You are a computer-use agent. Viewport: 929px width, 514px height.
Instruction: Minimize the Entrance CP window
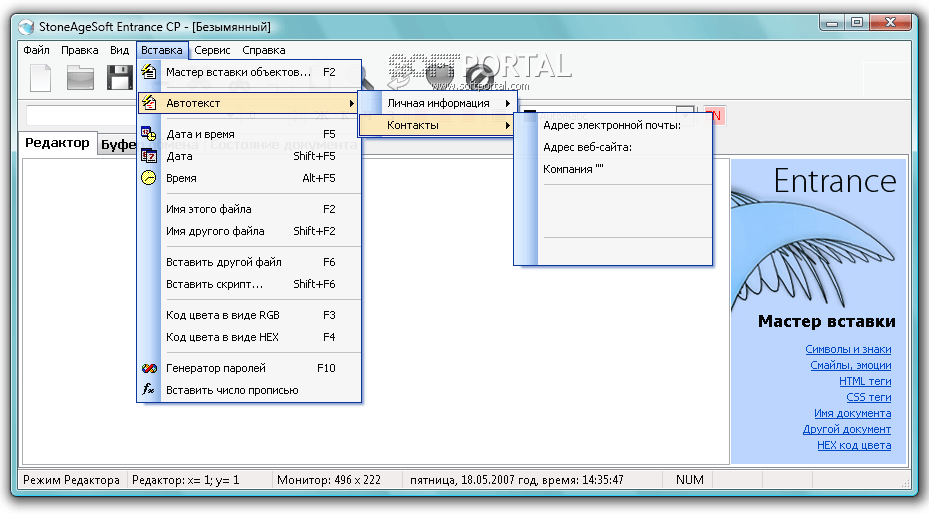coord(833,23)
